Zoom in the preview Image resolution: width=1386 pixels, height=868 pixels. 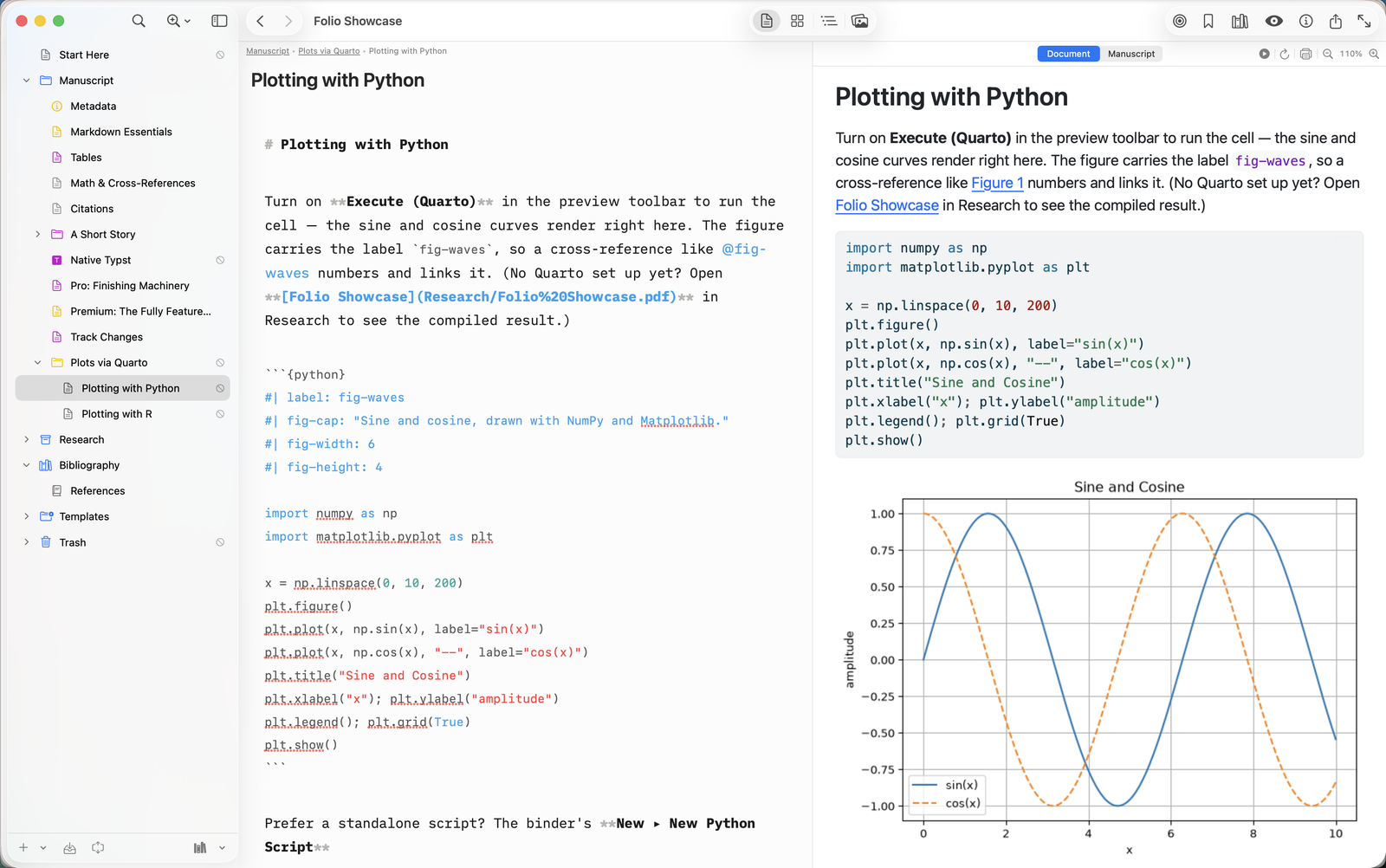click(x=1374, y=54)
